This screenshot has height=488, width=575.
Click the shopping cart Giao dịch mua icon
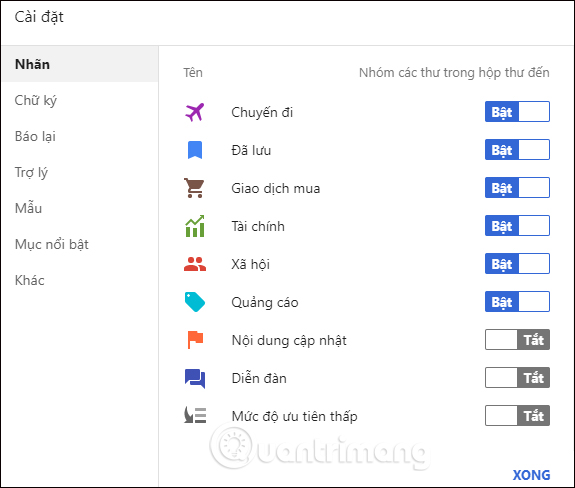pos(194,188)
